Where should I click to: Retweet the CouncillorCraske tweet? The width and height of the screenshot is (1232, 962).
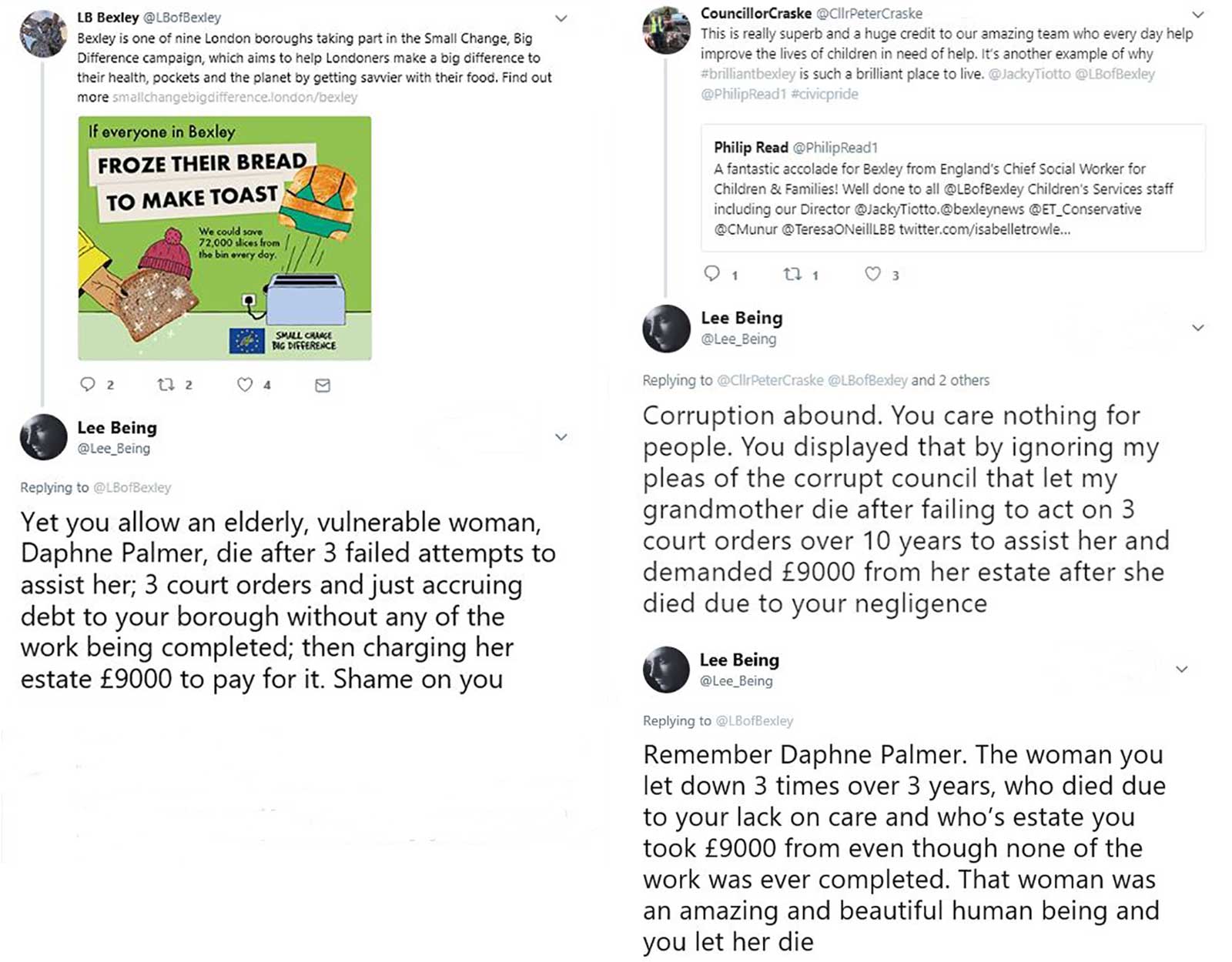tap(792, 274)
